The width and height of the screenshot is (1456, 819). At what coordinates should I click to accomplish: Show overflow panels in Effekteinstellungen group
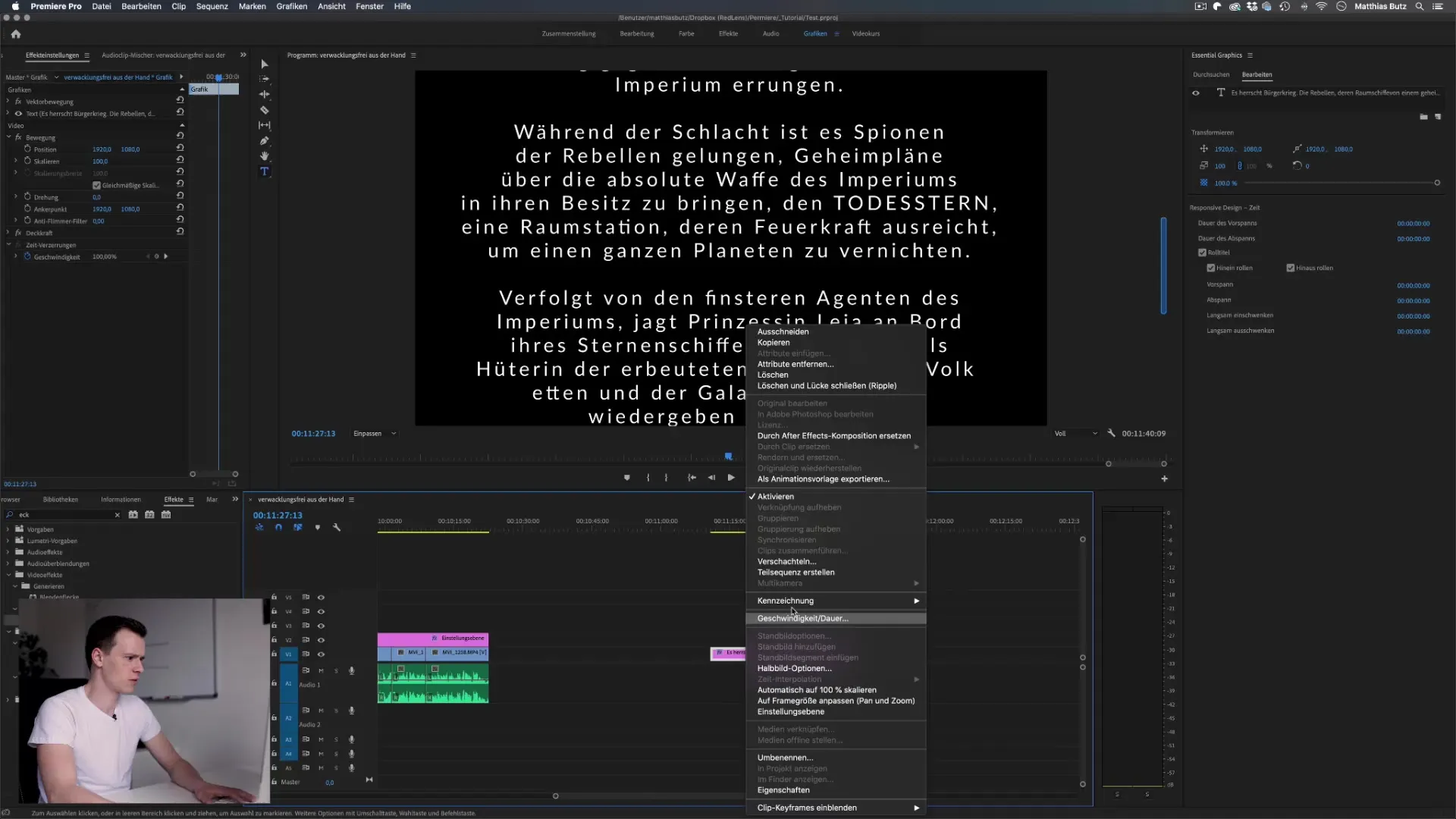(243, 55)
